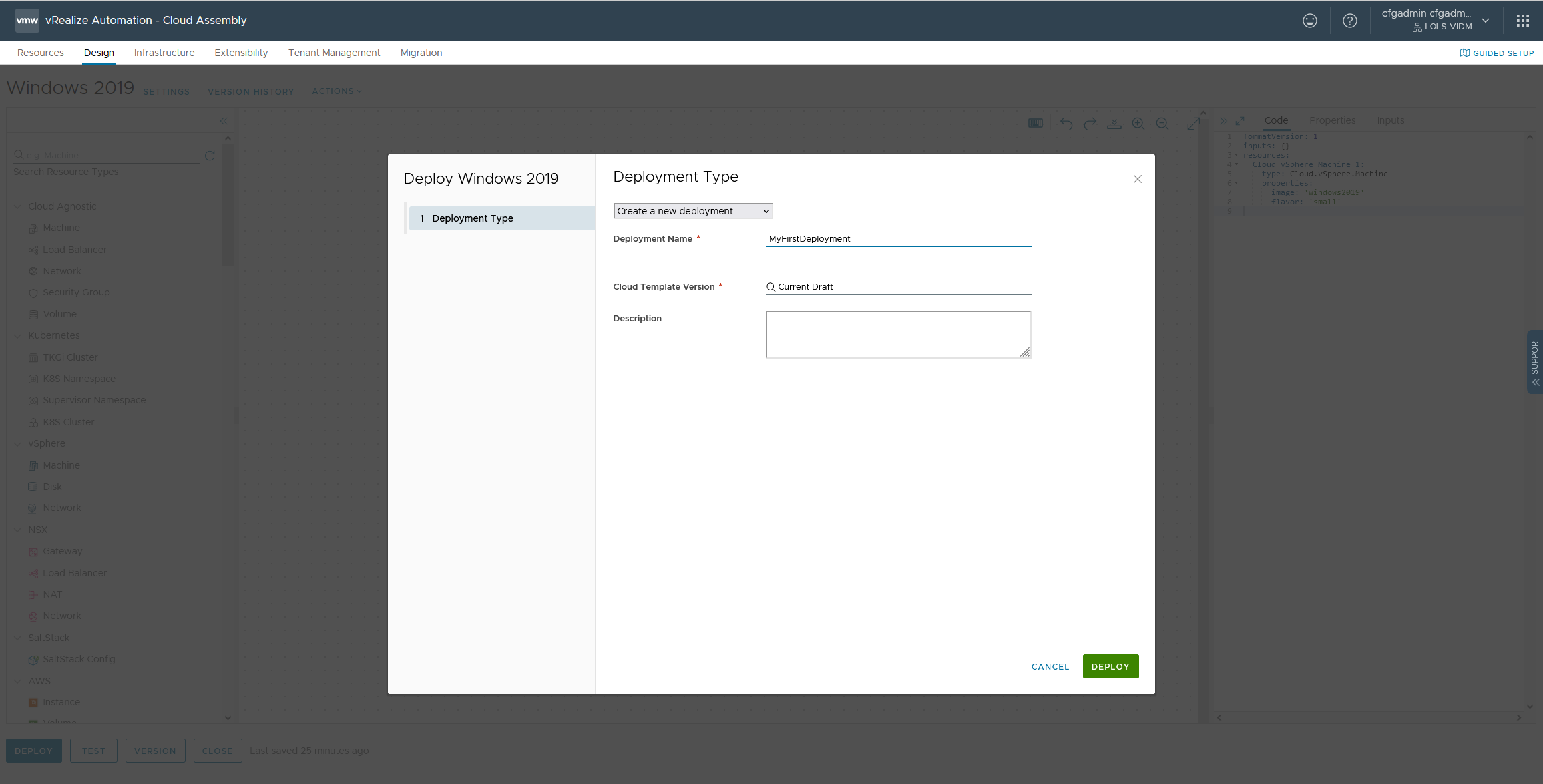Viewport: 1543px width, 784px height.
Task: Collapse the Kubernetes group
Action: pos(18,336)
